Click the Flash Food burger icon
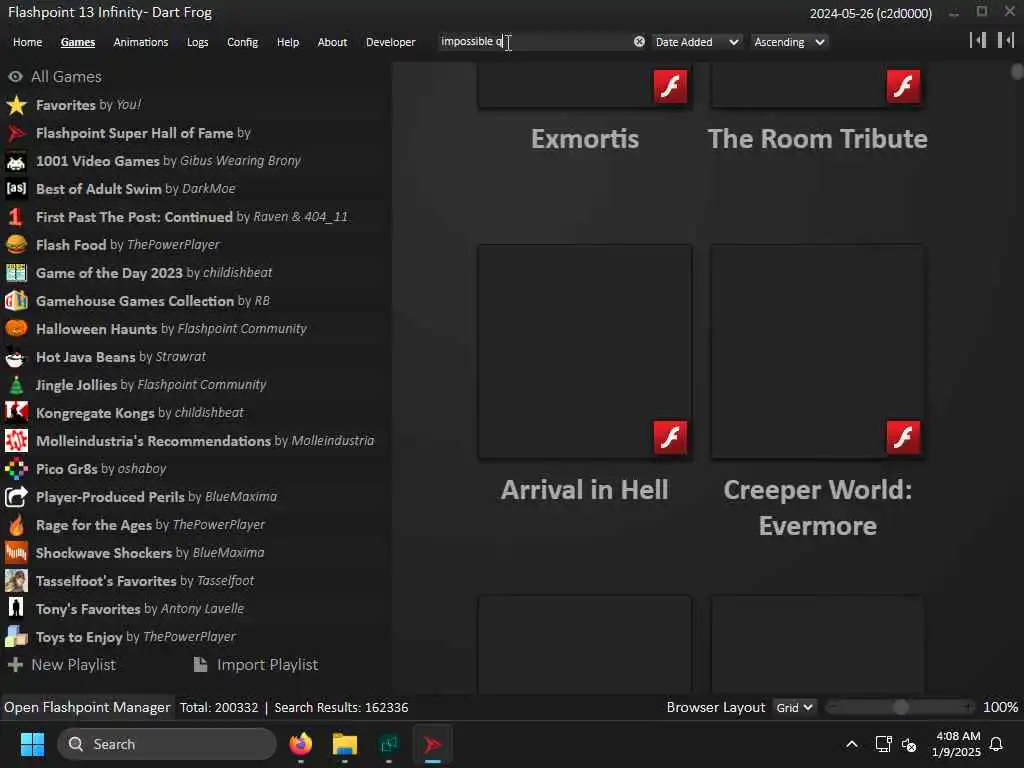Screen dimensions: 1024x768 tap(16, 245)
